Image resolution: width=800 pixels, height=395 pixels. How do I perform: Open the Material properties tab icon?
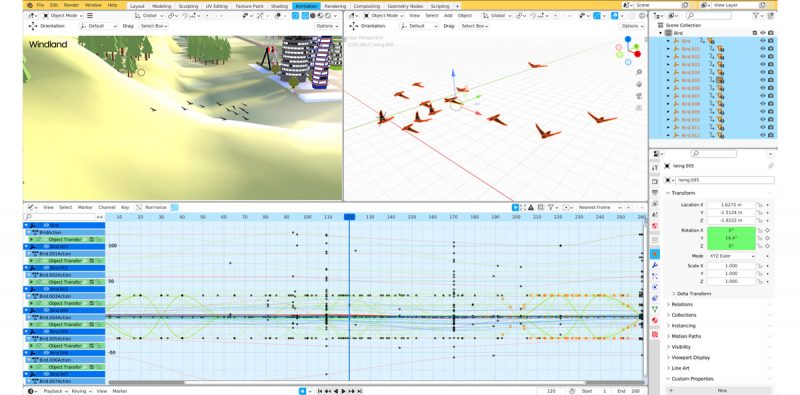(655, 320)
